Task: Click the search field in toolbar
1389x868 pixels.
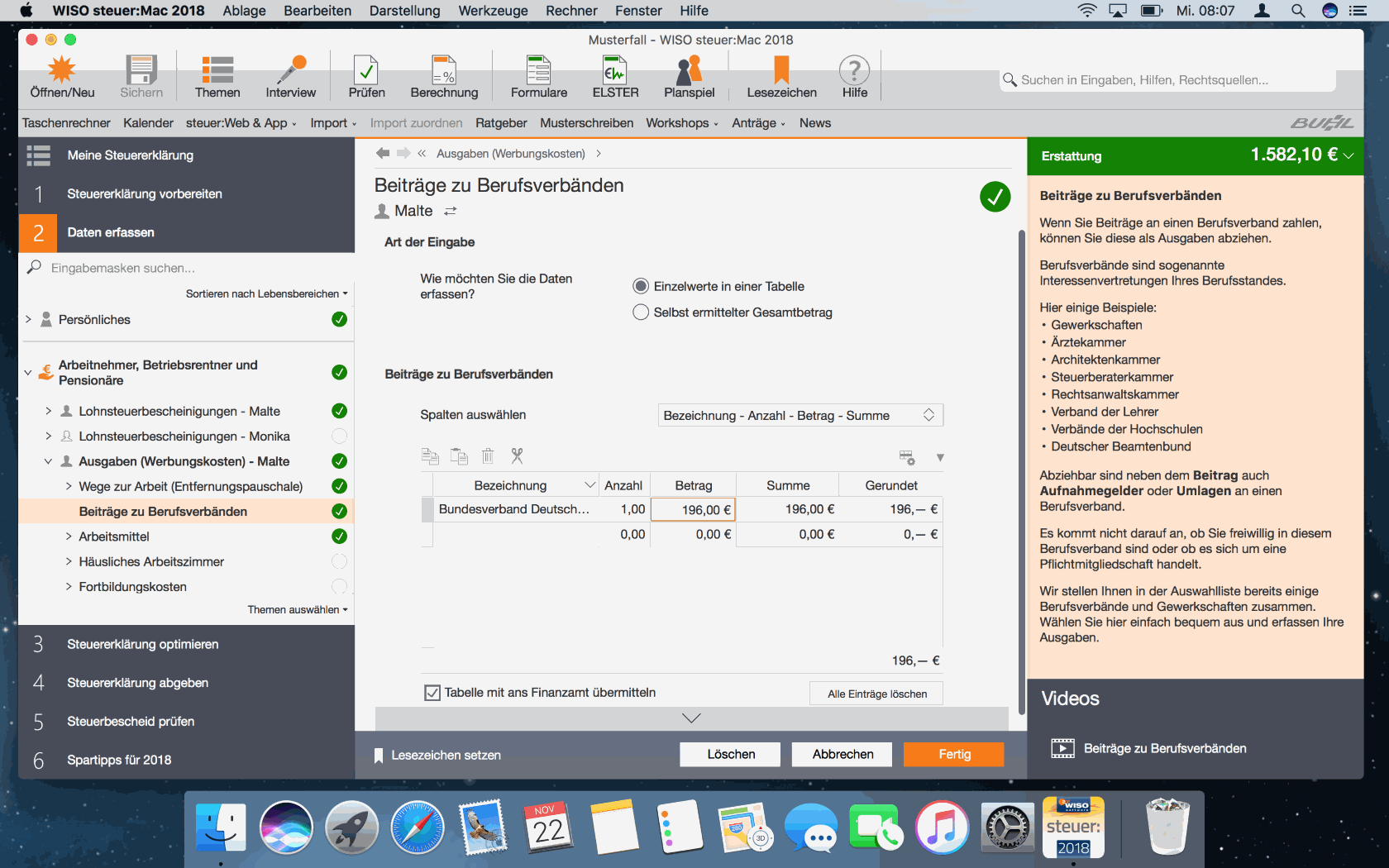Action: coord(1167,80)
